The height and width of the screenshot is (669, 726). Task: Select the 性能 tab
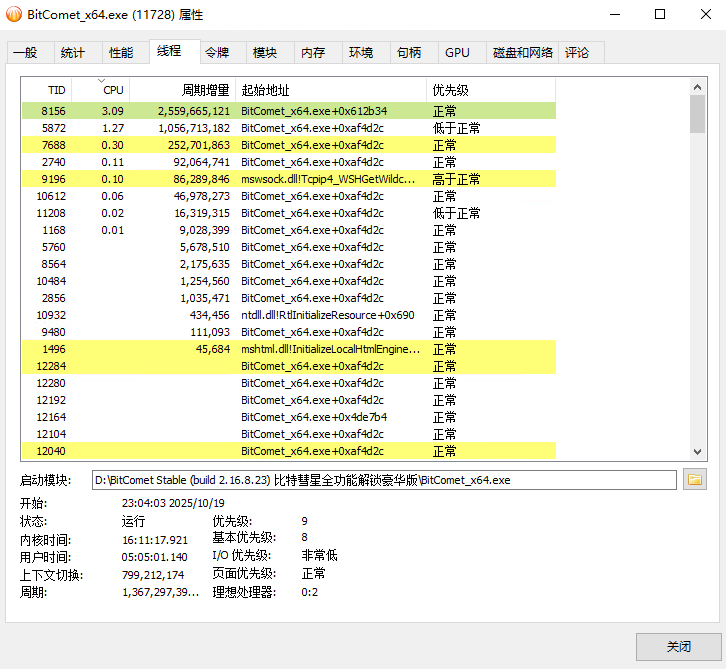coord(120,53)
